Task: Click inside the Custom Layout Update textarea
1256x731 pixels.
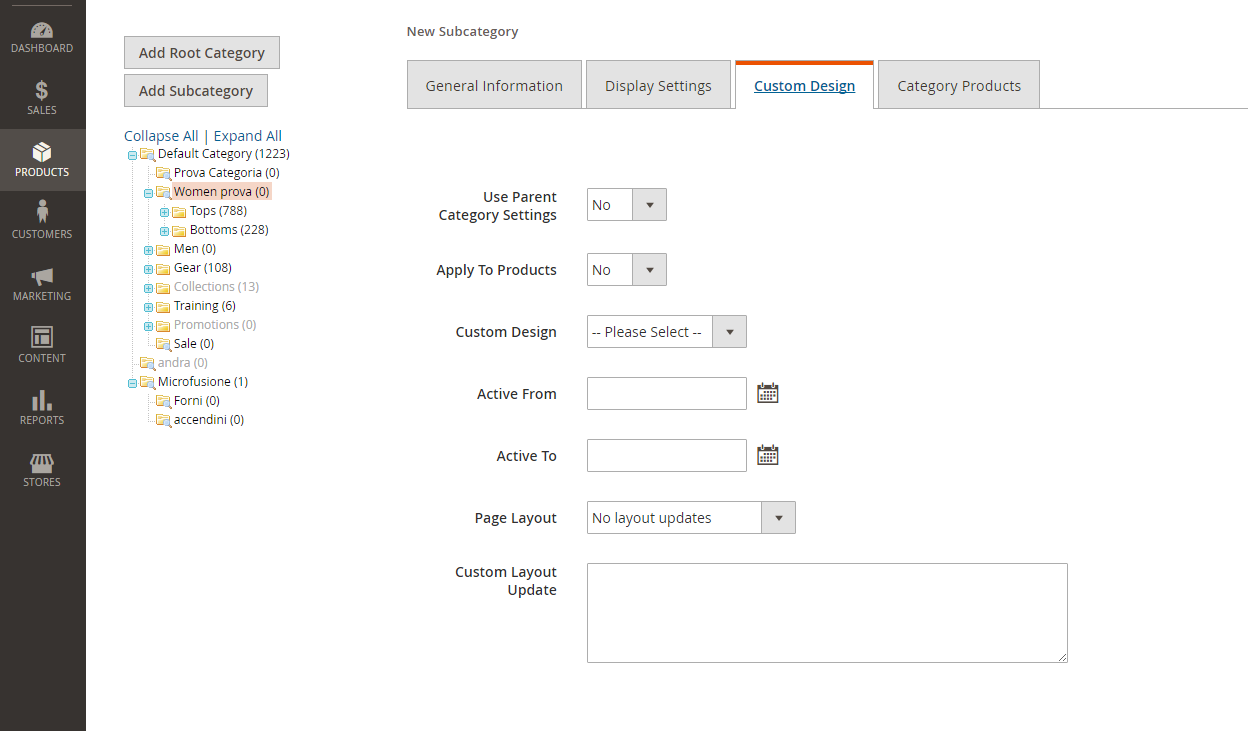Action: click(827, 613)
